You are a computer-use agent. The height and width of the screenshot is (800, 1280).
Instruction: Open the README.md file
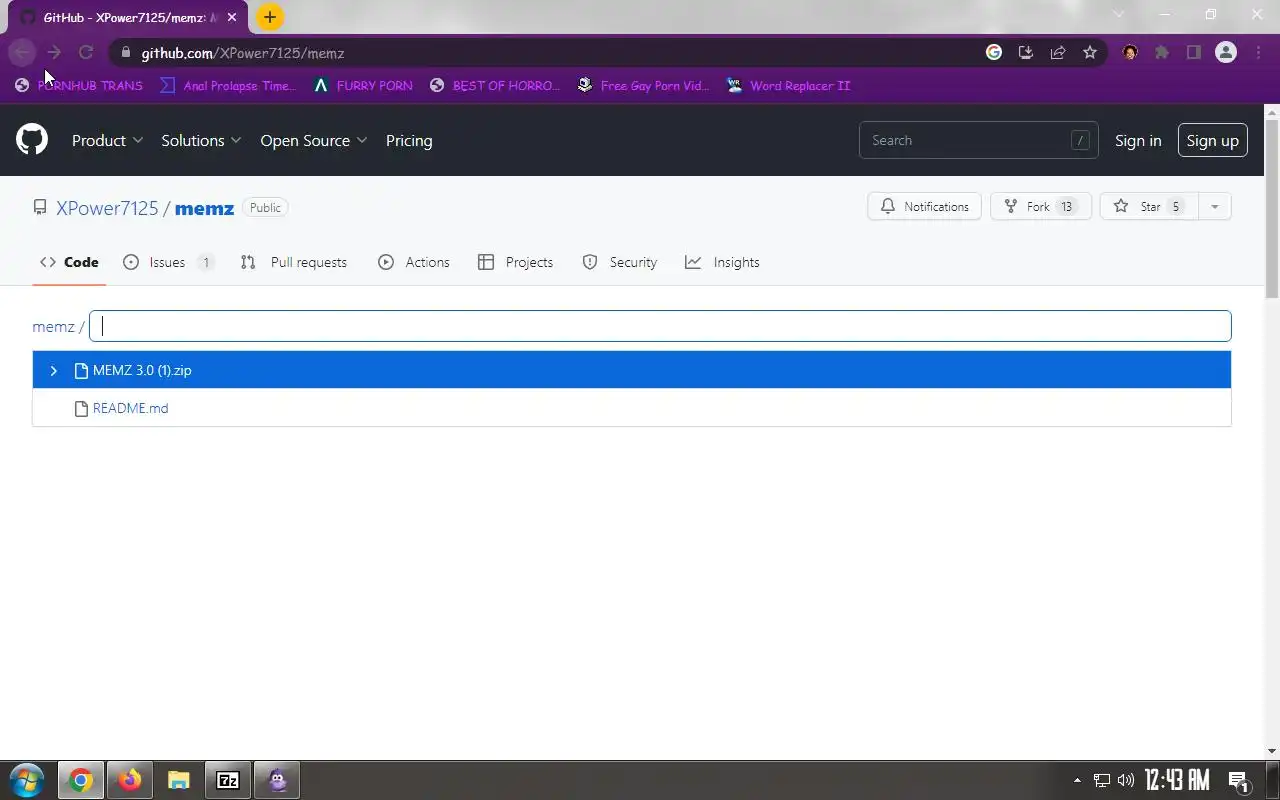click(x=131, y=408)
